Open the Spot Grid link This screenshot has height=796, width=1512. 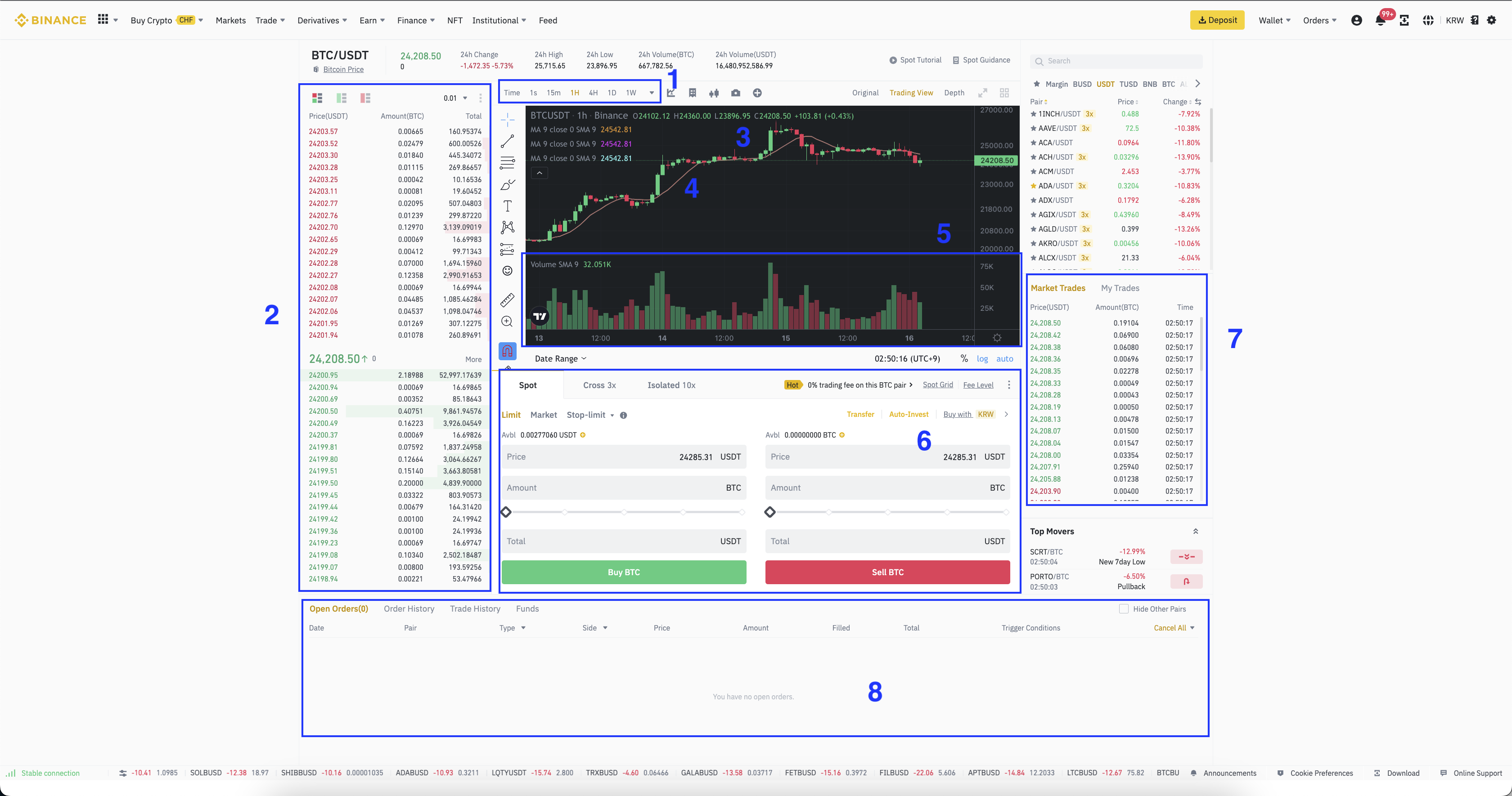(937, 385)
